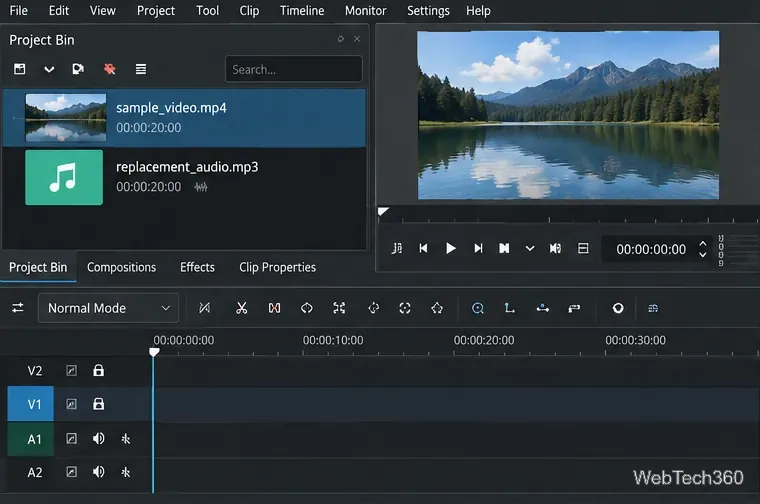Image resolution: width=760 pixels, height=504 pixels.
Task: Switch to the Effects tab
Action: [x=197, y=268]
